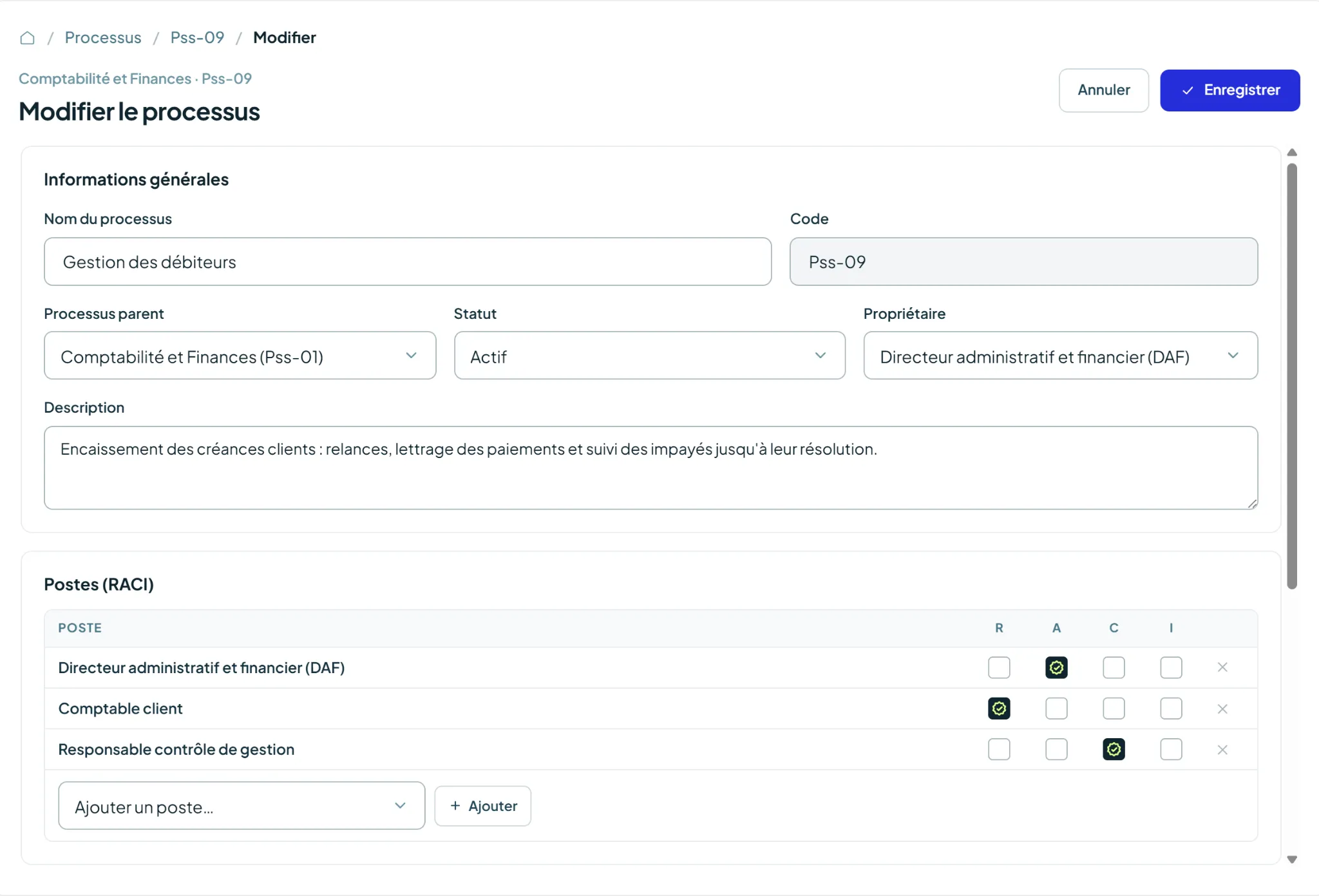
Task: Open the Propriétaire dropdown
Action: (x=1060, y=356)
